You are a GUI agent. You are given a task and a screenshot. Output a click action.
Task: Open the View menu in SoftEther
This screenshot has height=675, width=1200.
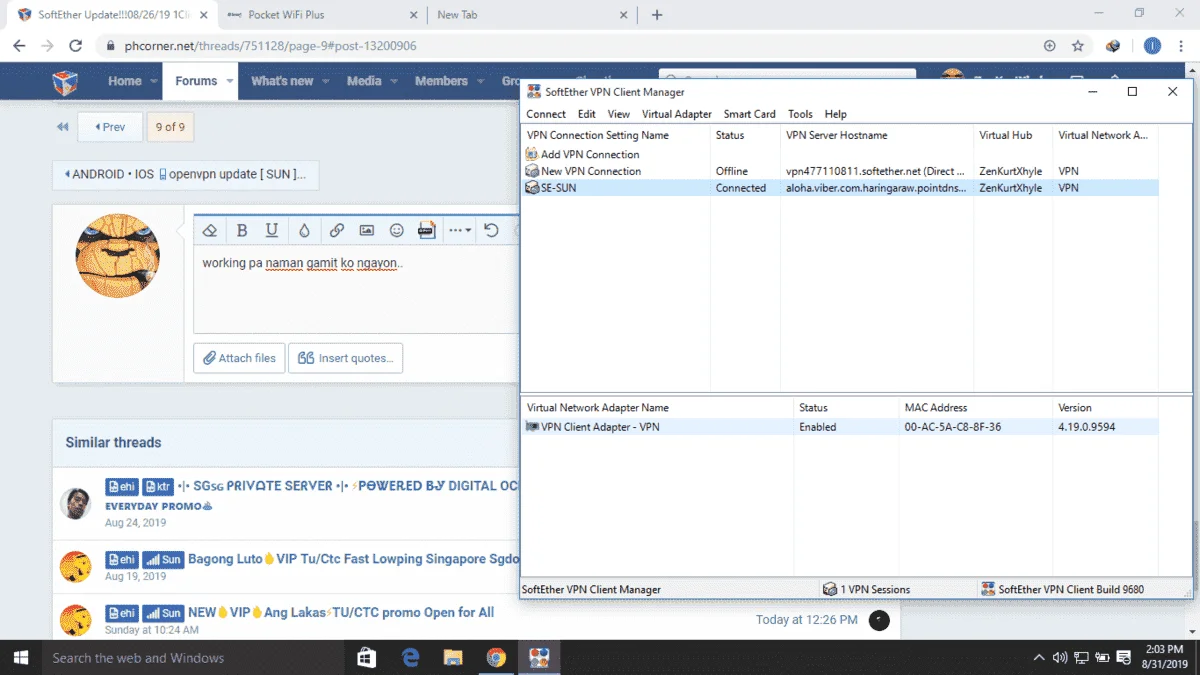coord(619,114)
